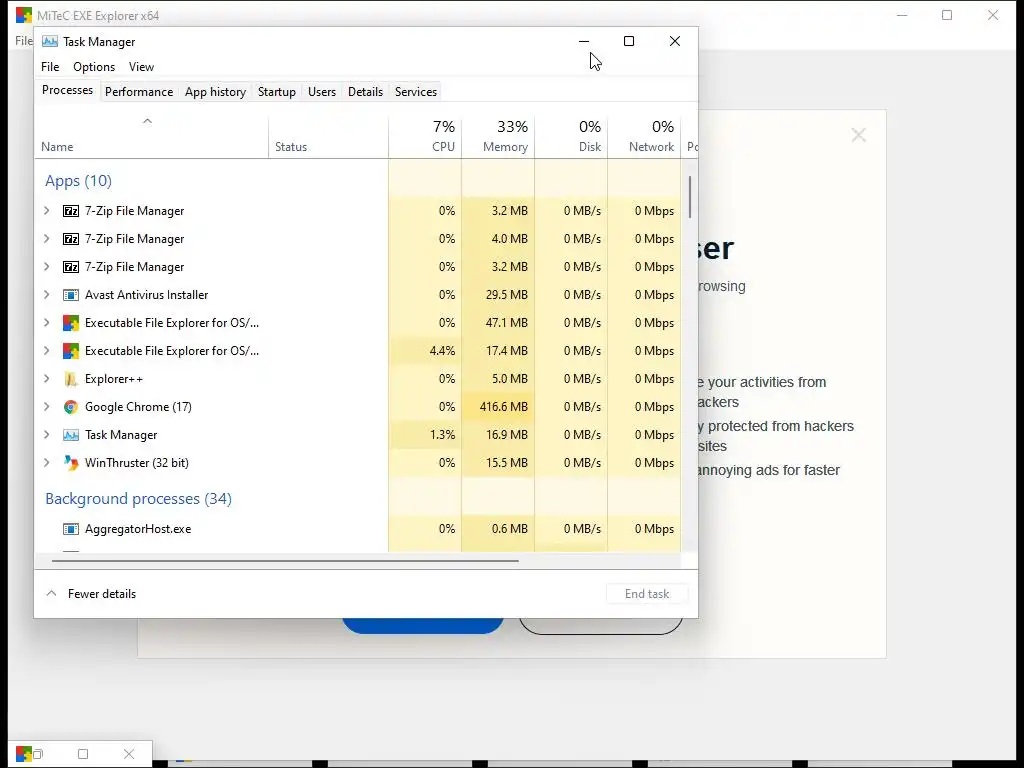This screenshot has height=768, width=1024.
Task: Sort processes by the Name column
Action: [152, 138]
